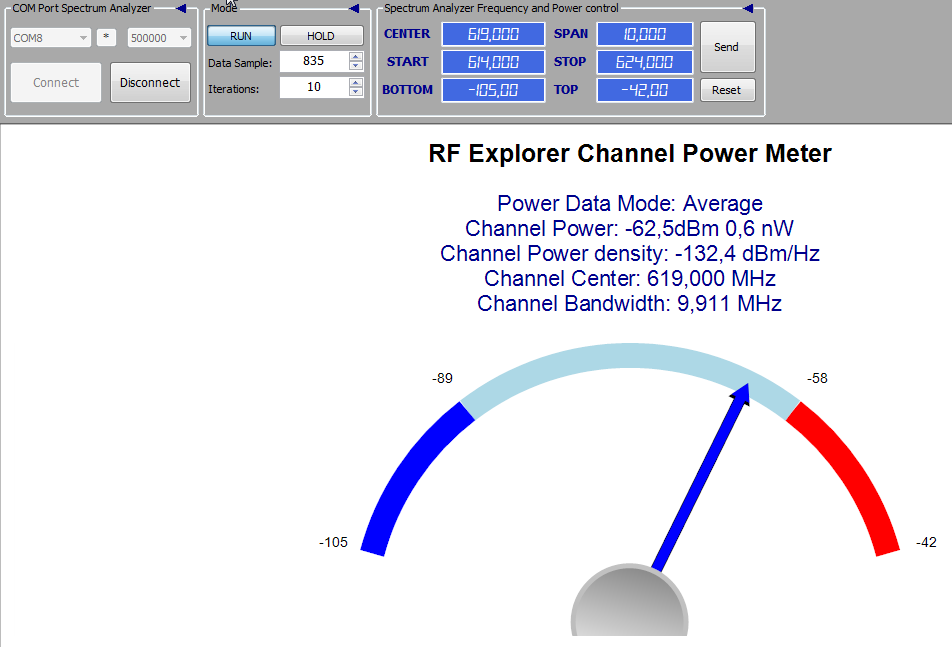The image size is (952, 647).
Task: Reset the analyzer settings
Action: pos(727,90)
